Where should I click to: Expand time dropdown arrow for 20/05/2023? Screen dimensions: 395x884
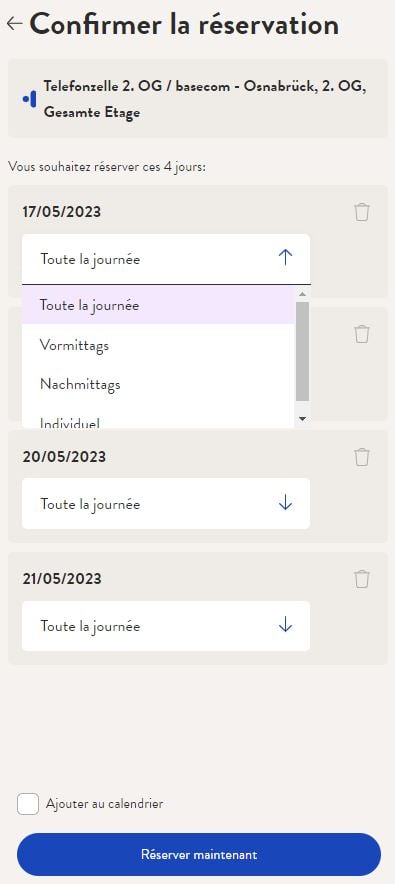(x=286, y=503)
